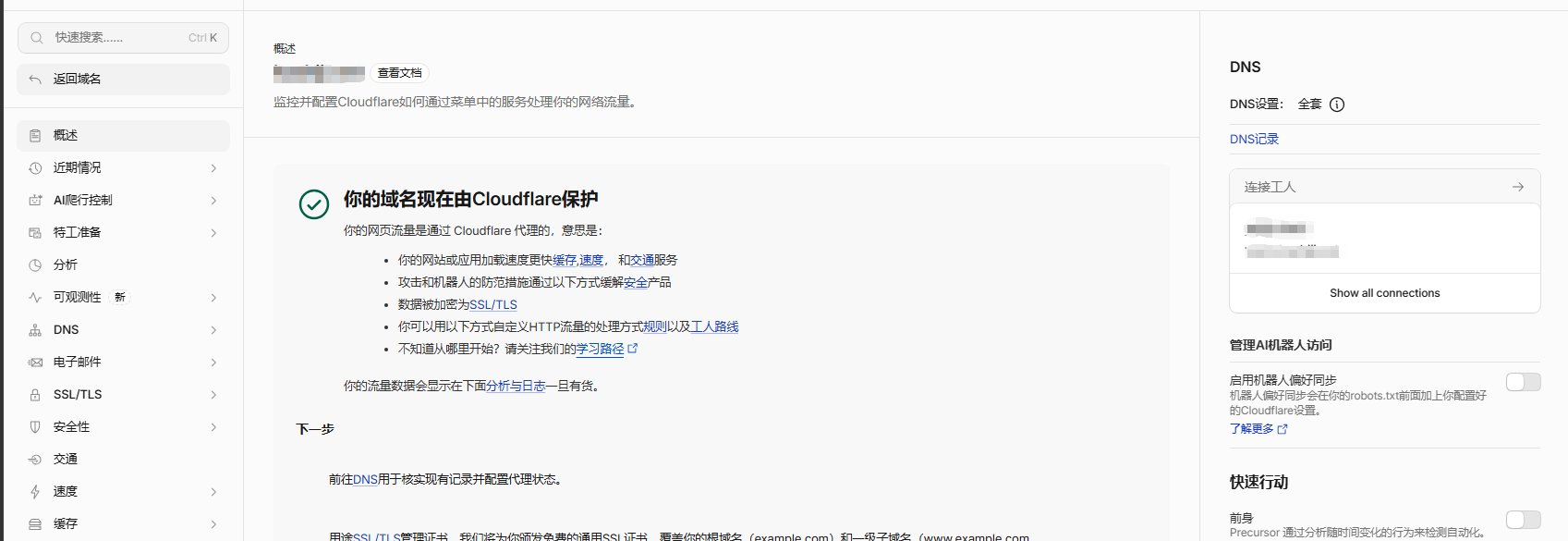Open the 分析与日志 link

[x=516, y=386]
